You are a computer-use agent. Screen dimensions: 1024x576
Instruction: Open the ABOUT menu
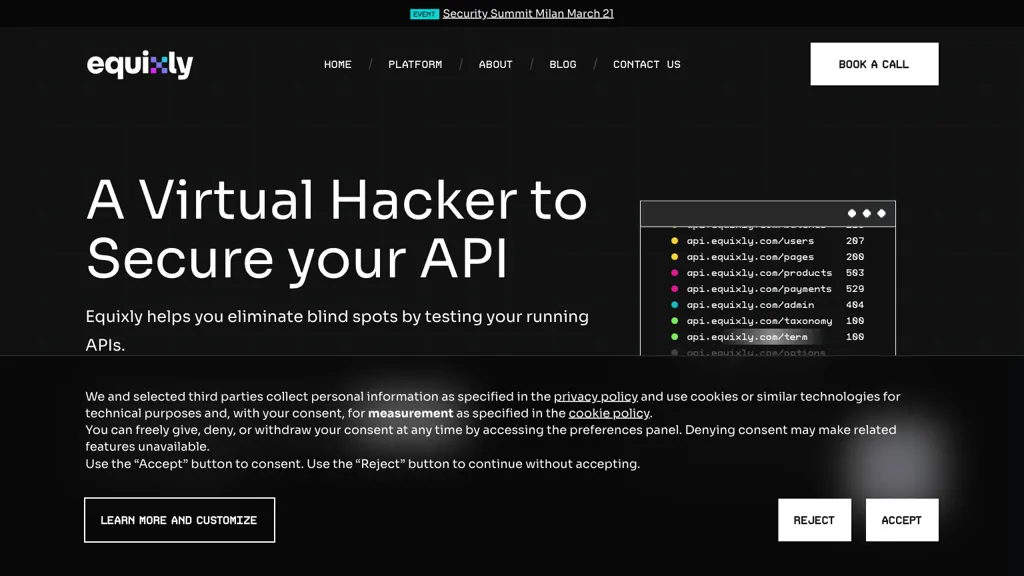[x=495, y=64]
